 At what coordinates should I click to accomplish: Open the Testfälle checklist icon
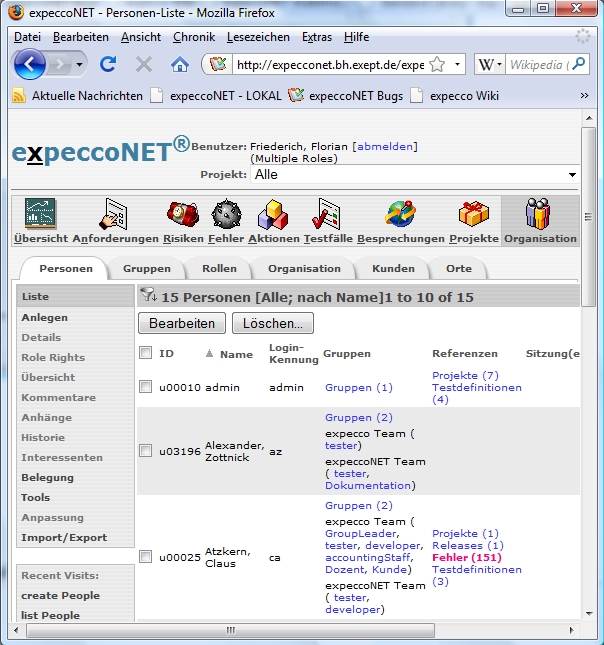(326, 214)
